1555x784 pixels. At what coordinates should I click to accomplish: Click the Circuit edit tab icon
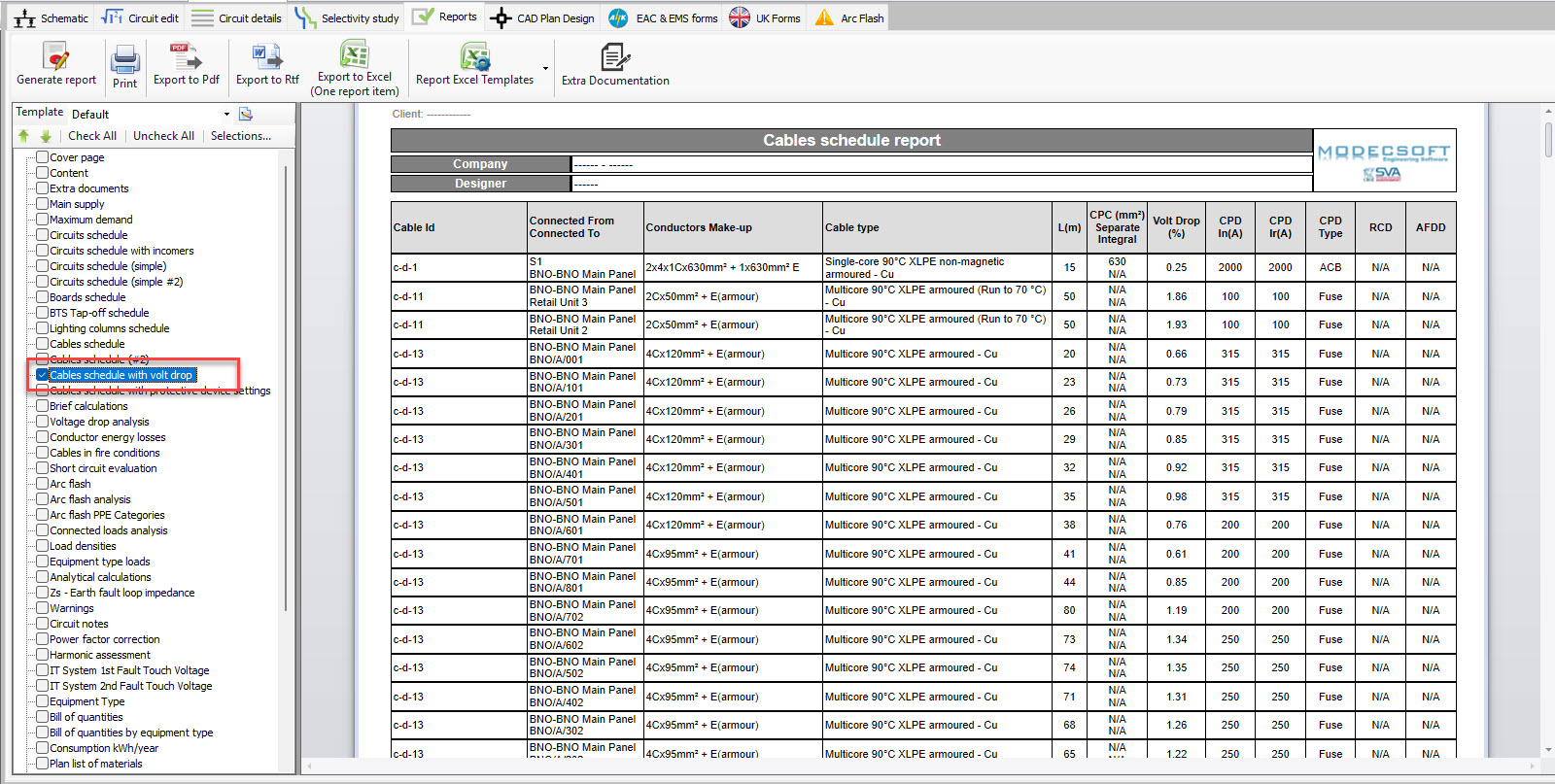(x=113, y=17)
